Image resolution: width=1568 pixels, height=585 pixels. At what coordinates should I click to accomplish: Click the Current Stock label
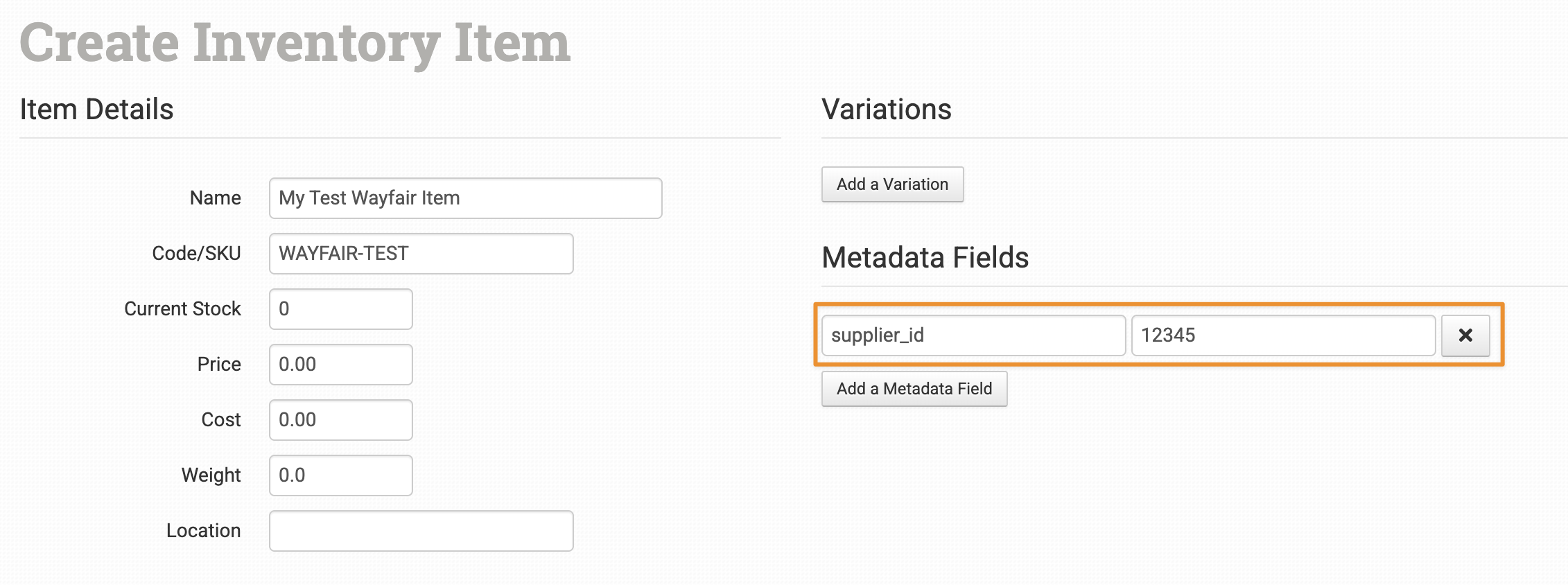(182, 309)
